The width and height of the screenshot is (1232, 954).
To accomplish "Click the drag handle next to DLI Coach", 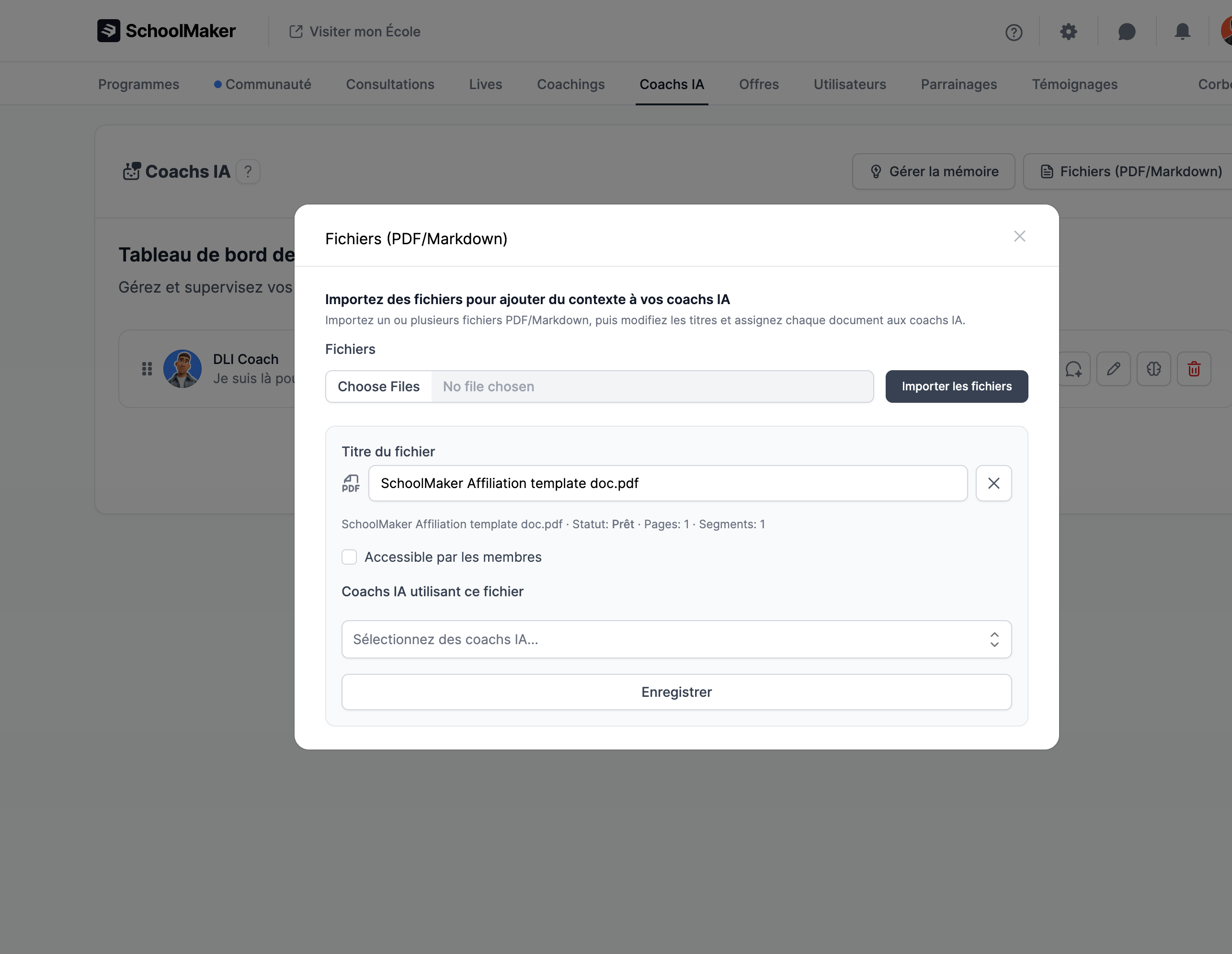I will (147, 369).
